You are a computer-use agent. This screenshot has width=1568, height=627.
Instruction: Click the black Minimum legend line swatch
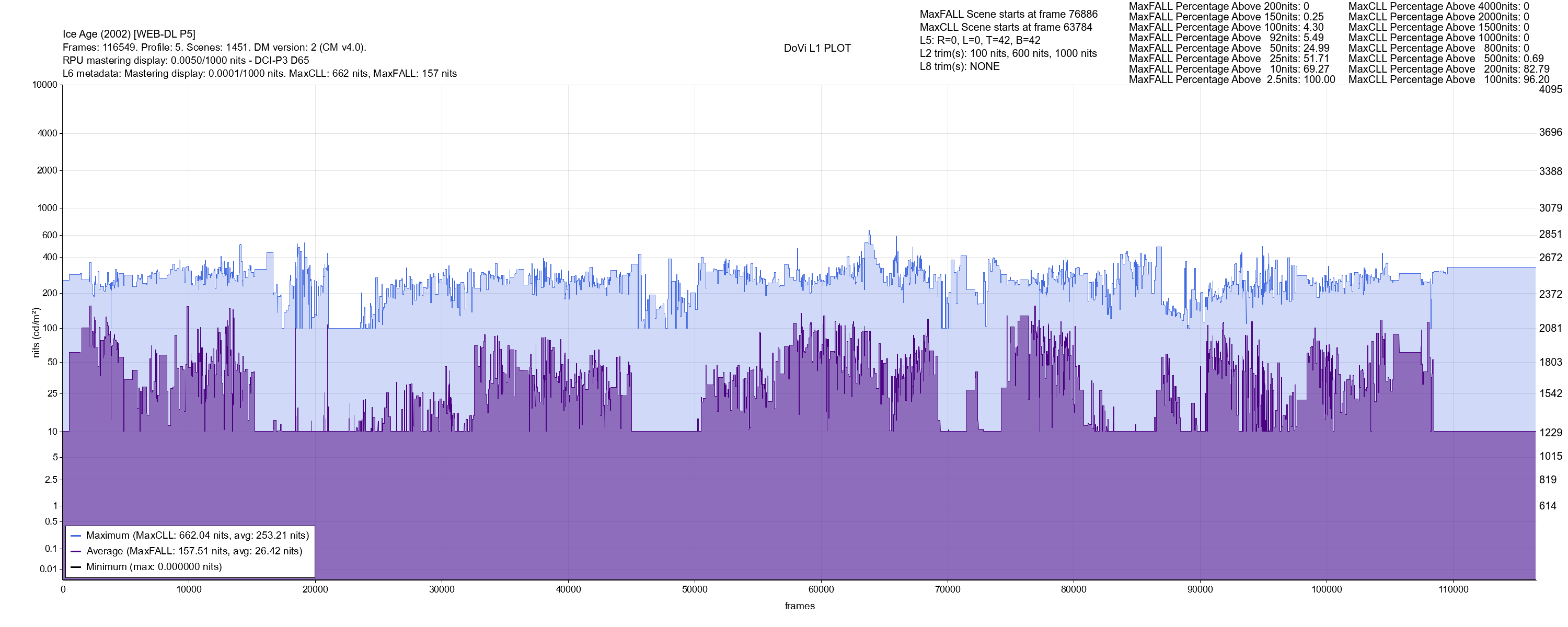76,567
